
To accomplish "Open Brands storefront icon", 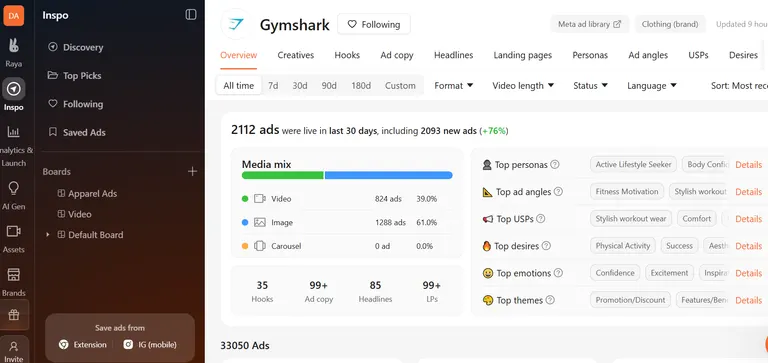I will pyautogui.click(x=14, y=275).
